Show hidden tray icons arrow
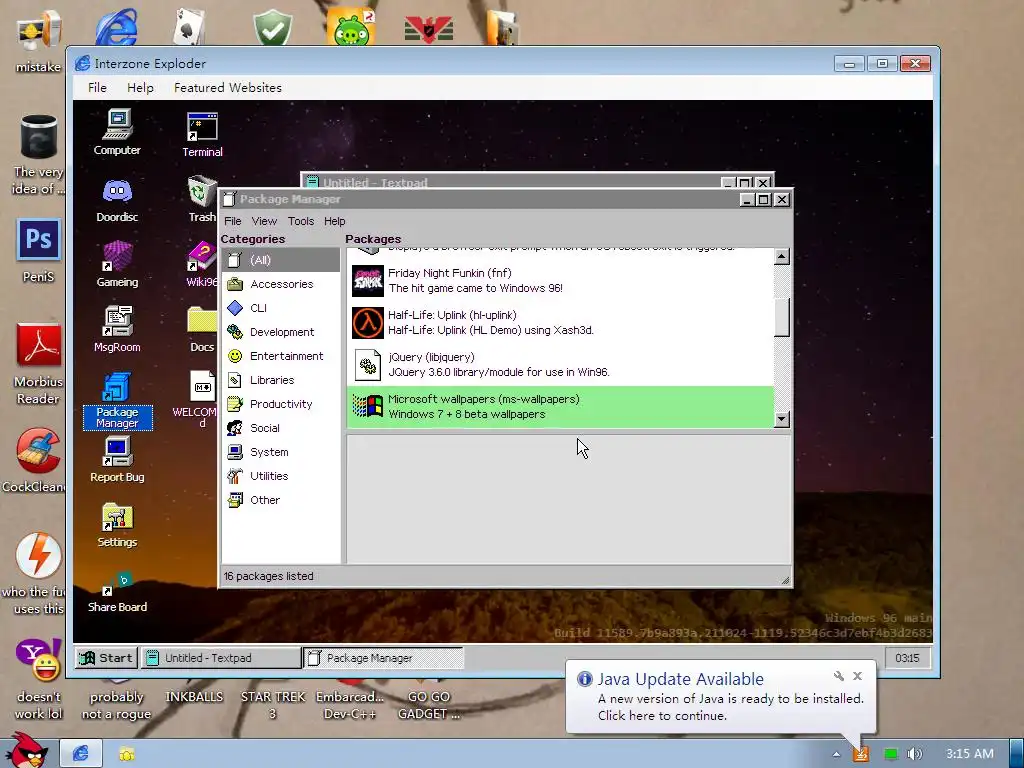This screenshot has width=1024, height=768. point(836,754)
